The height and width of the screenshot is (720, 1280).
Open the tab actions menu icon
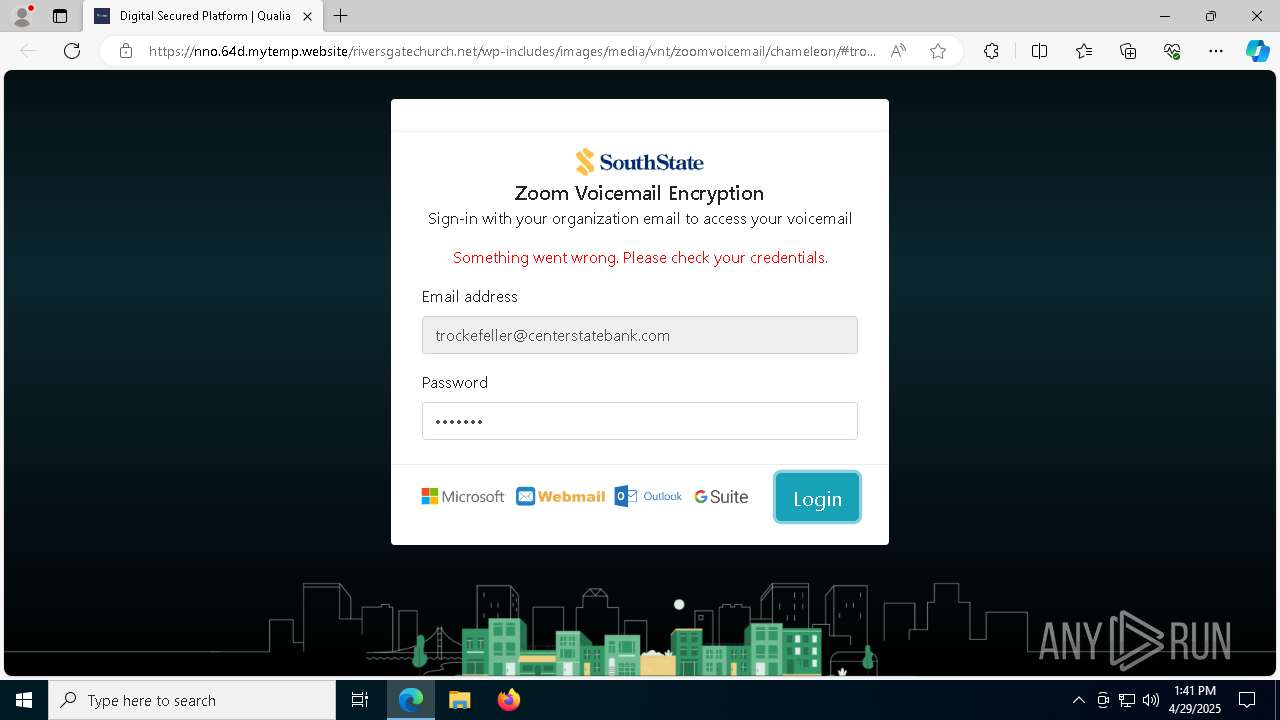pyautogui.click(x=60, y=16)
